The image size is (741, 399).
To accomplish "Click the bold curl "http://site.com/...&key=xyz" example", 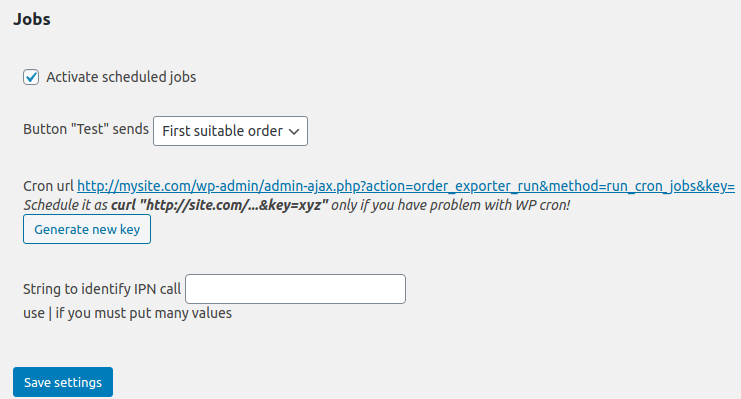I will coord(219,205).
